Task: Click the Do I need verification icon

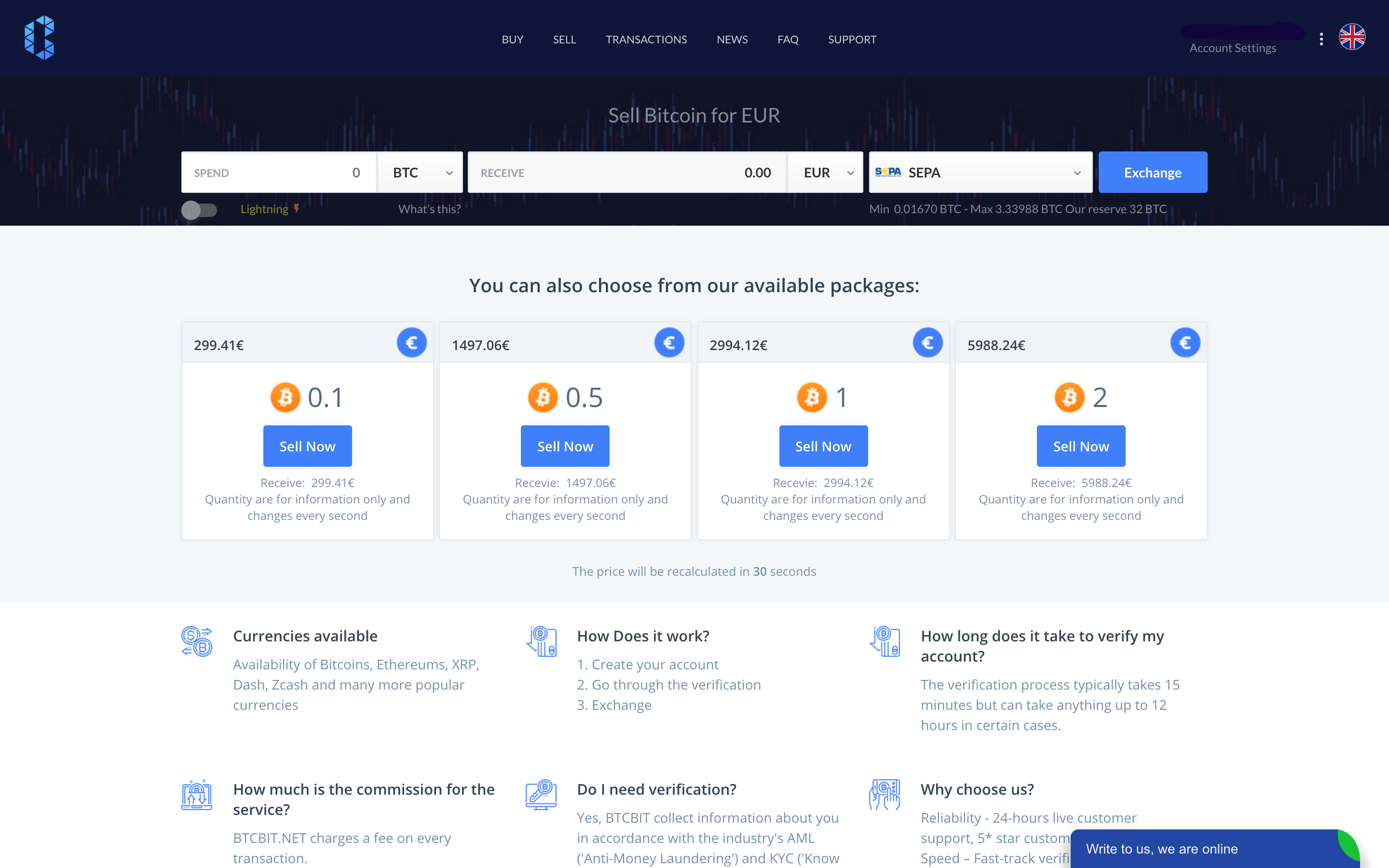Action: coord(541,795)
